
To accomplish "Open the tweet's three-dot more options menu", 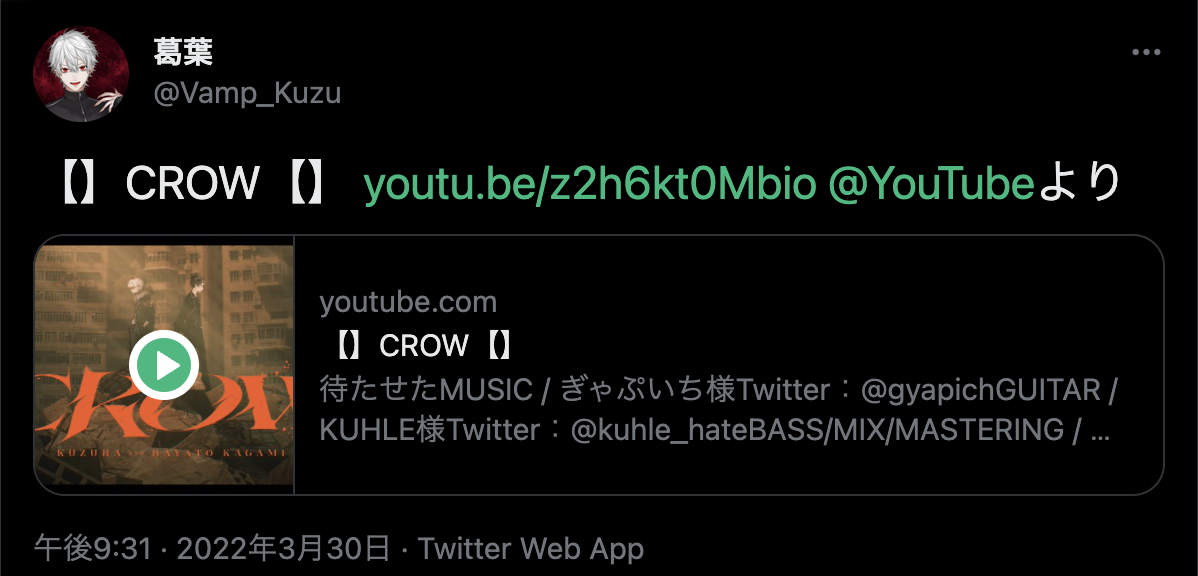I will pyautogui.click(x=1146, y=53).
